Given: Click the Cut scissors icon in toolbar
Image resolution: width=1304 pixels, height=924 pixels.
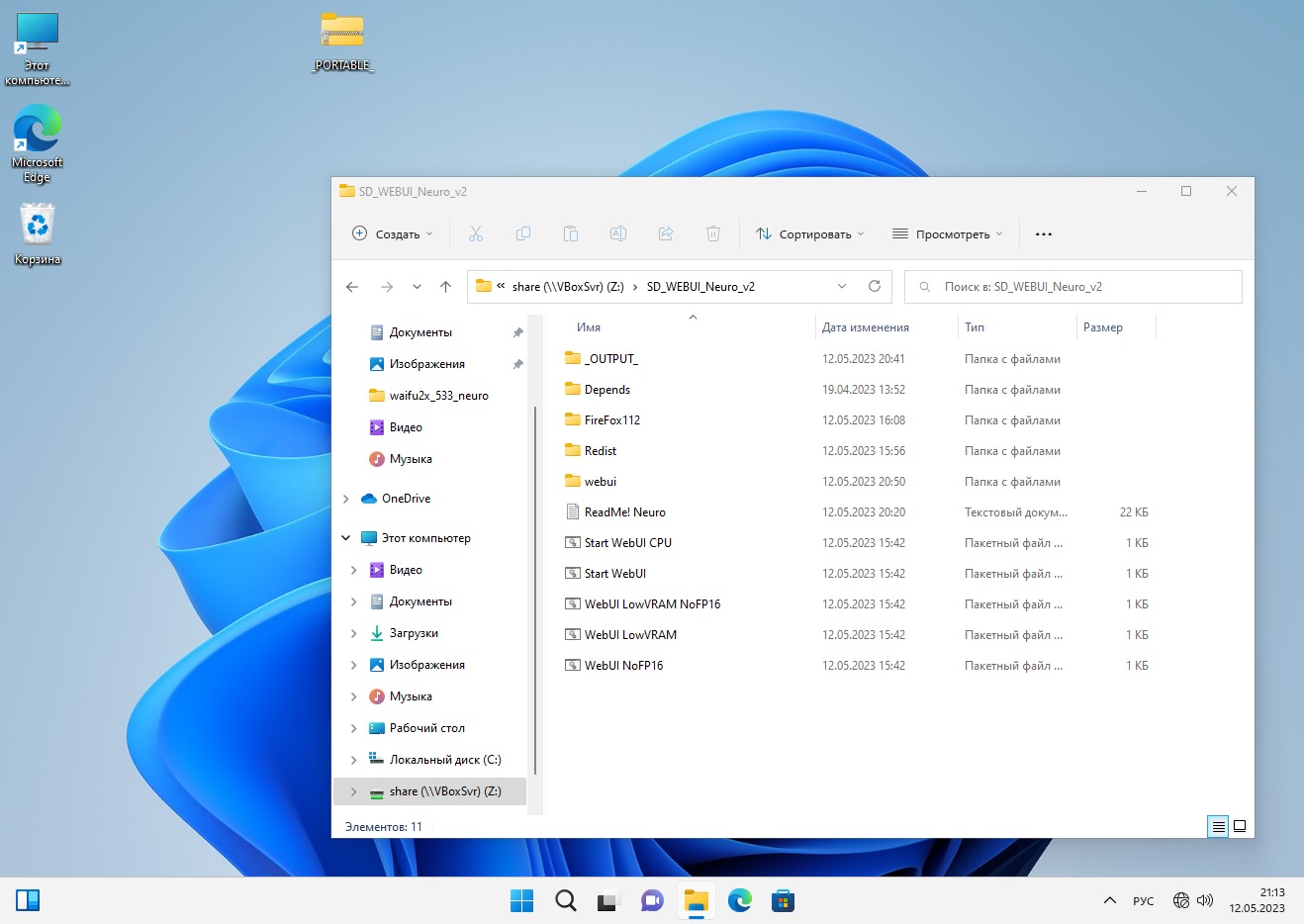Looking at the screenshot, I should coord(476,234).
